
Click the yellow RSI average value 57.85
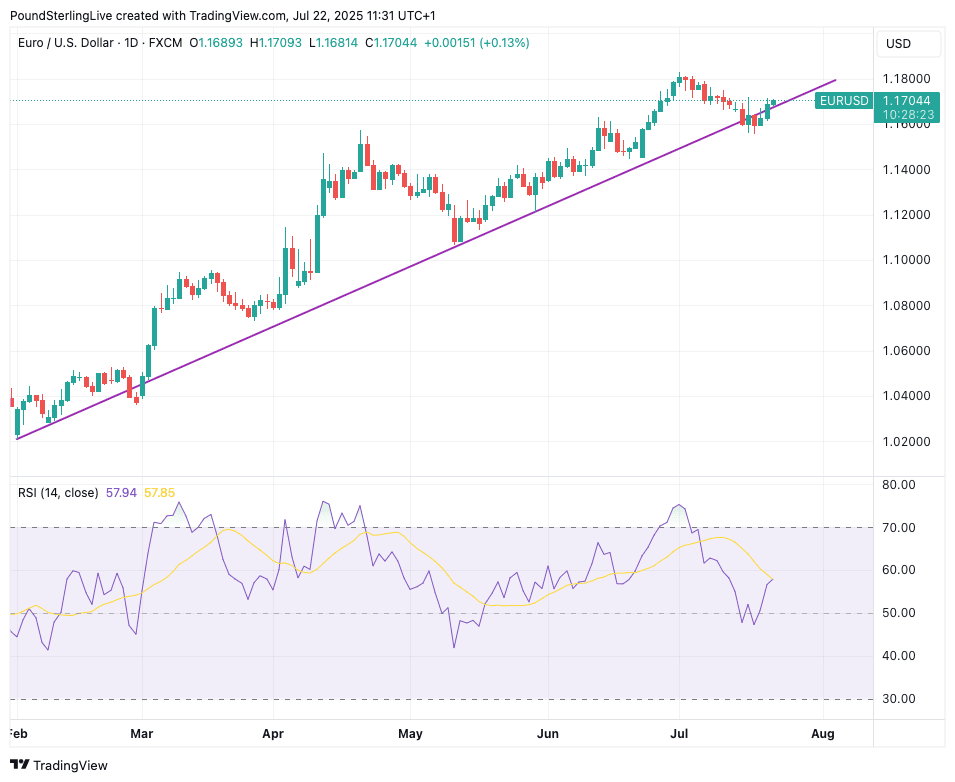(160, 493)
